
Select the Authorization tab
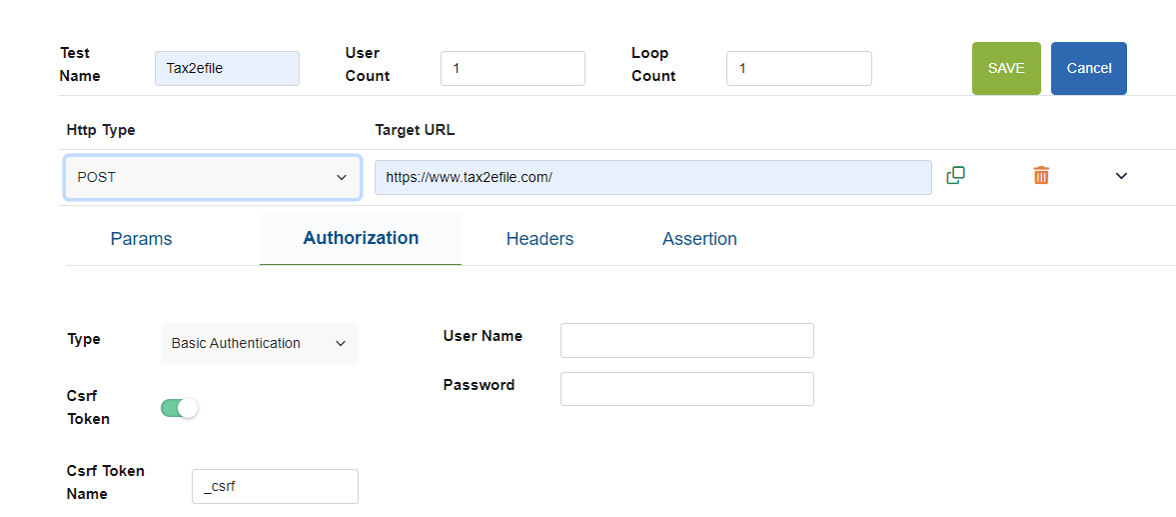point(360,238)
